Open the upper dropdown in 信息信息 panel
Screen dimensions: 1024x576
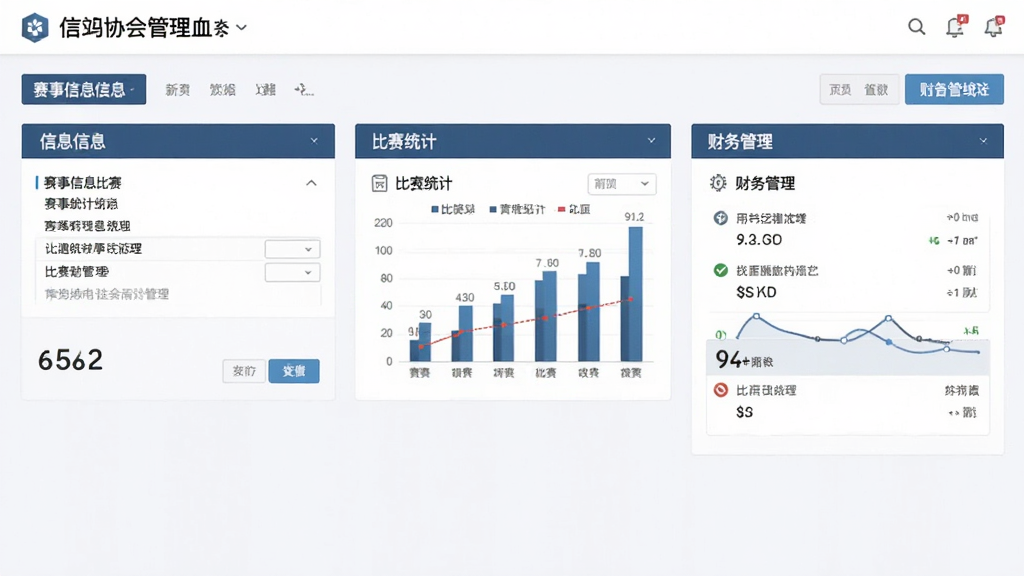[293, 249]
